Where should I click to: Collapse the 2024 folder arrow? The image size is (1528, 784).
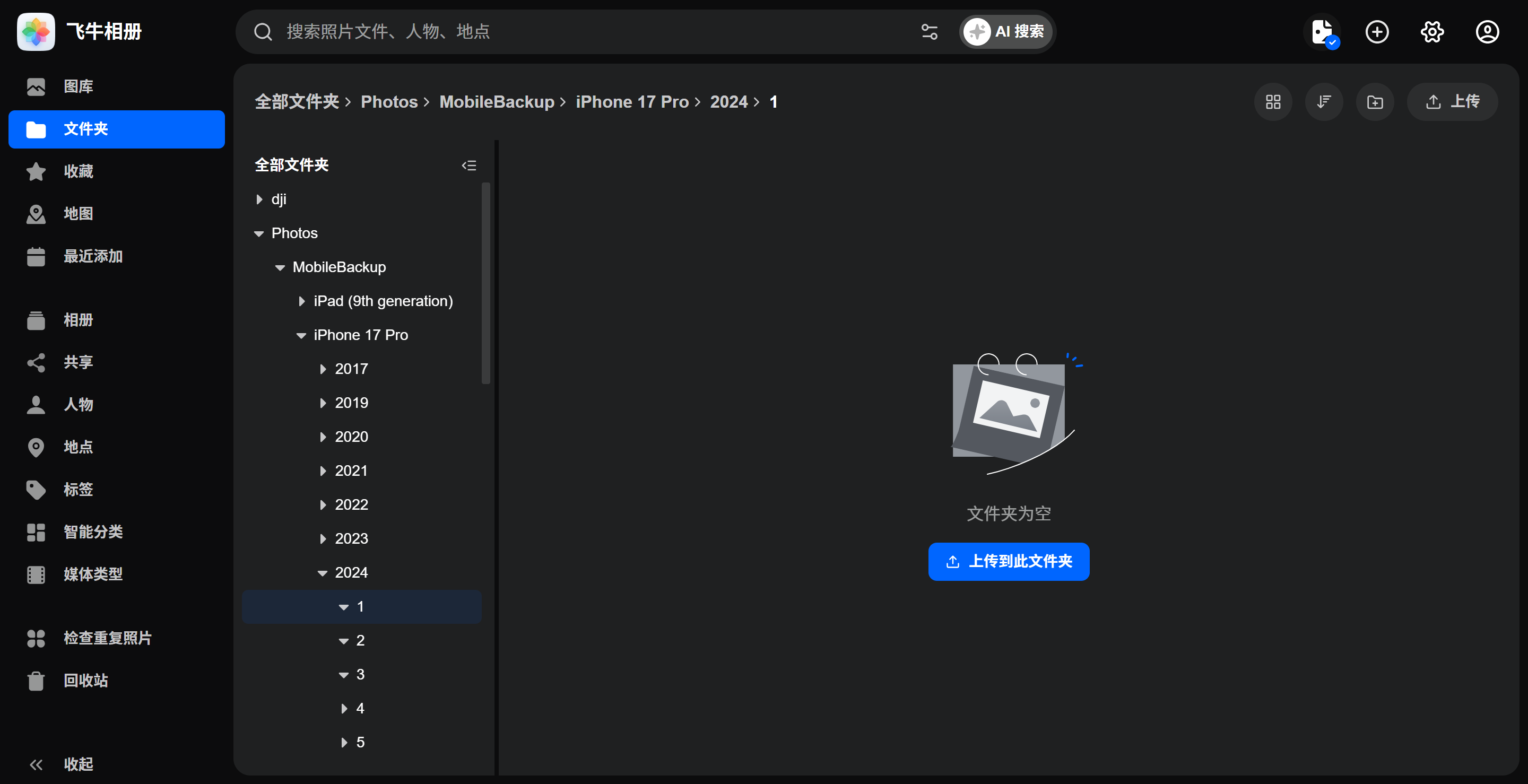point(323,573)
